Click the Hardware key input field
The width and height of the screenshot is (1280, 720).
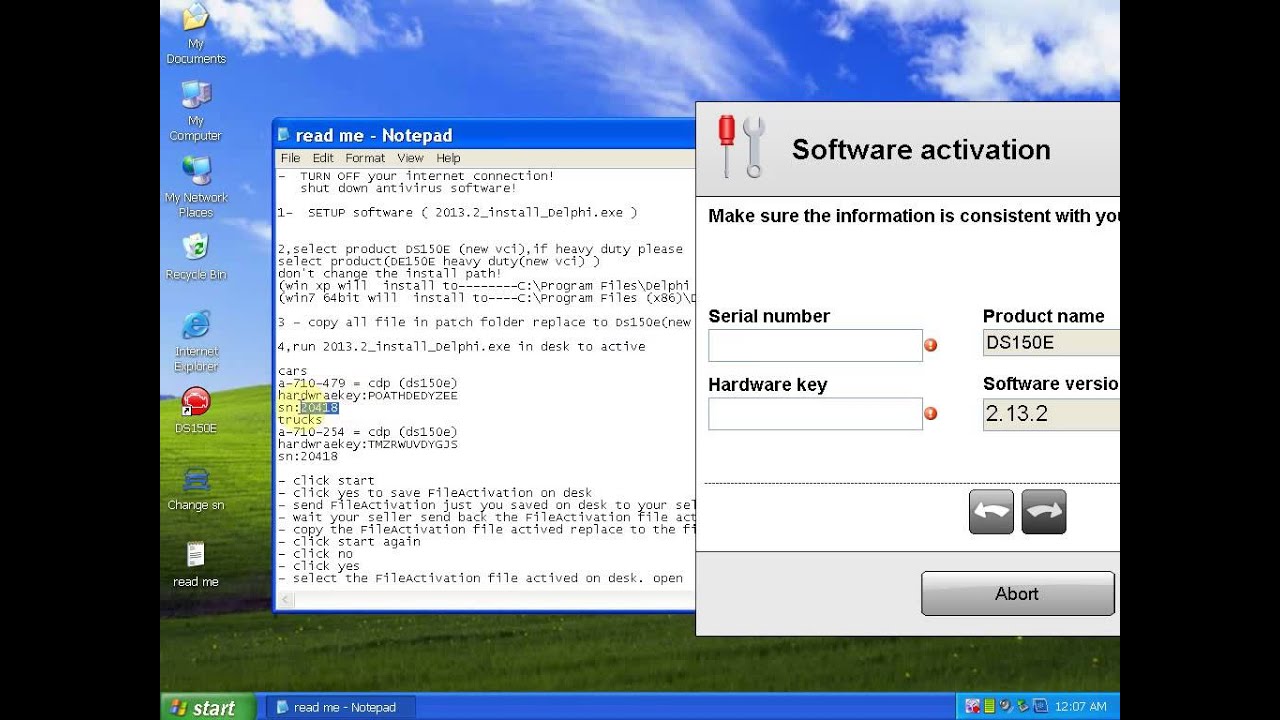(x=815, y=413)
